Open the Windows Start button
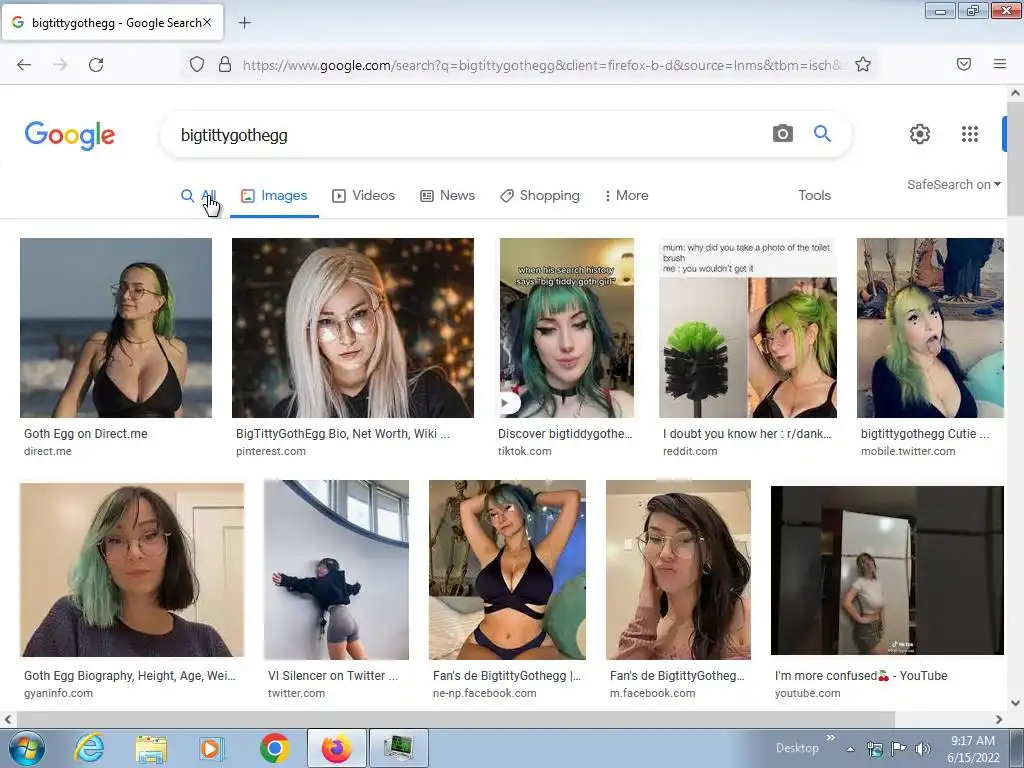 (27, 748)
